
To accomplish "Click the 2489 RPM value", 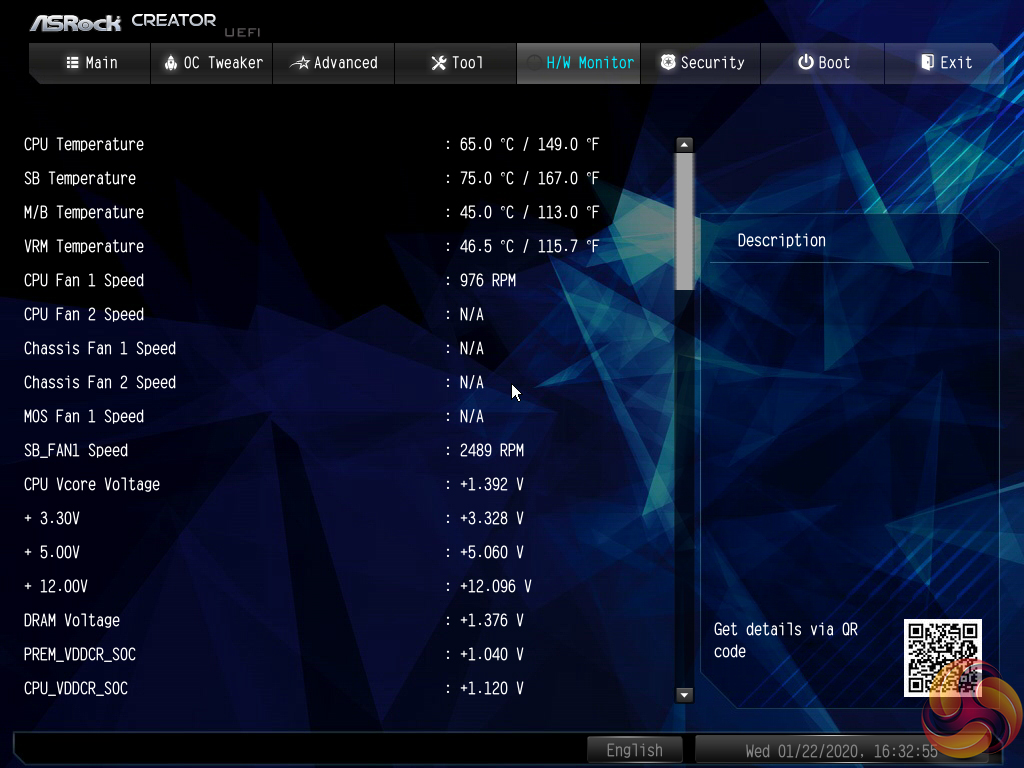I will (x=492, y=450).
